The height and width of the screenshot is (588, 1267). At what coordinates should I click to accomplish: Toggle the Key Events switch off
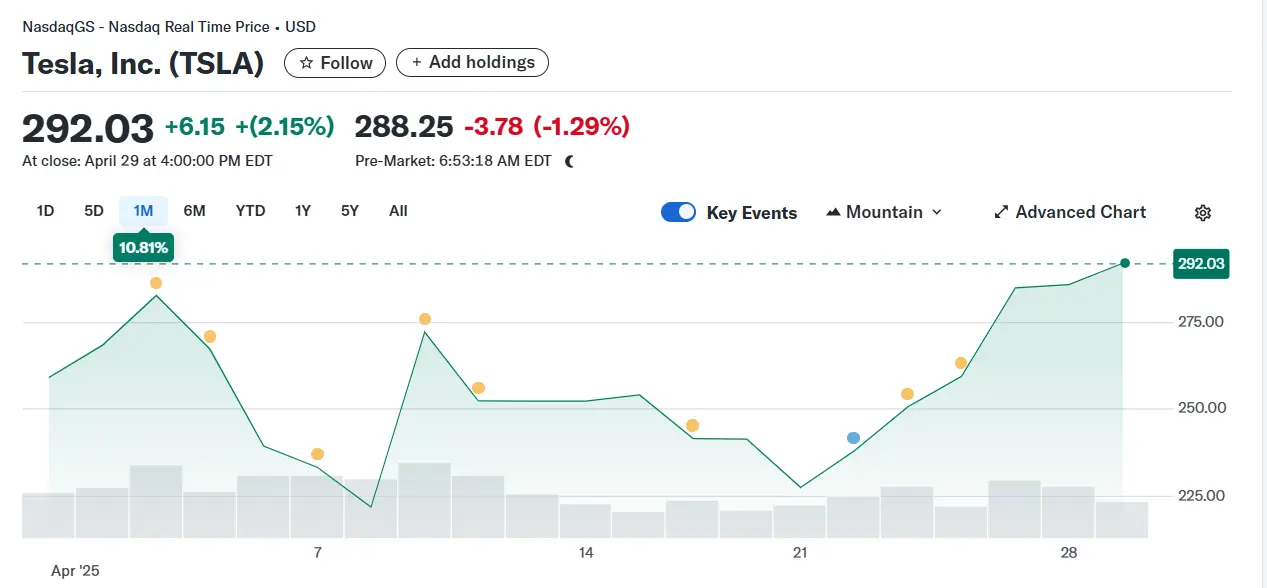pos(678,212)
